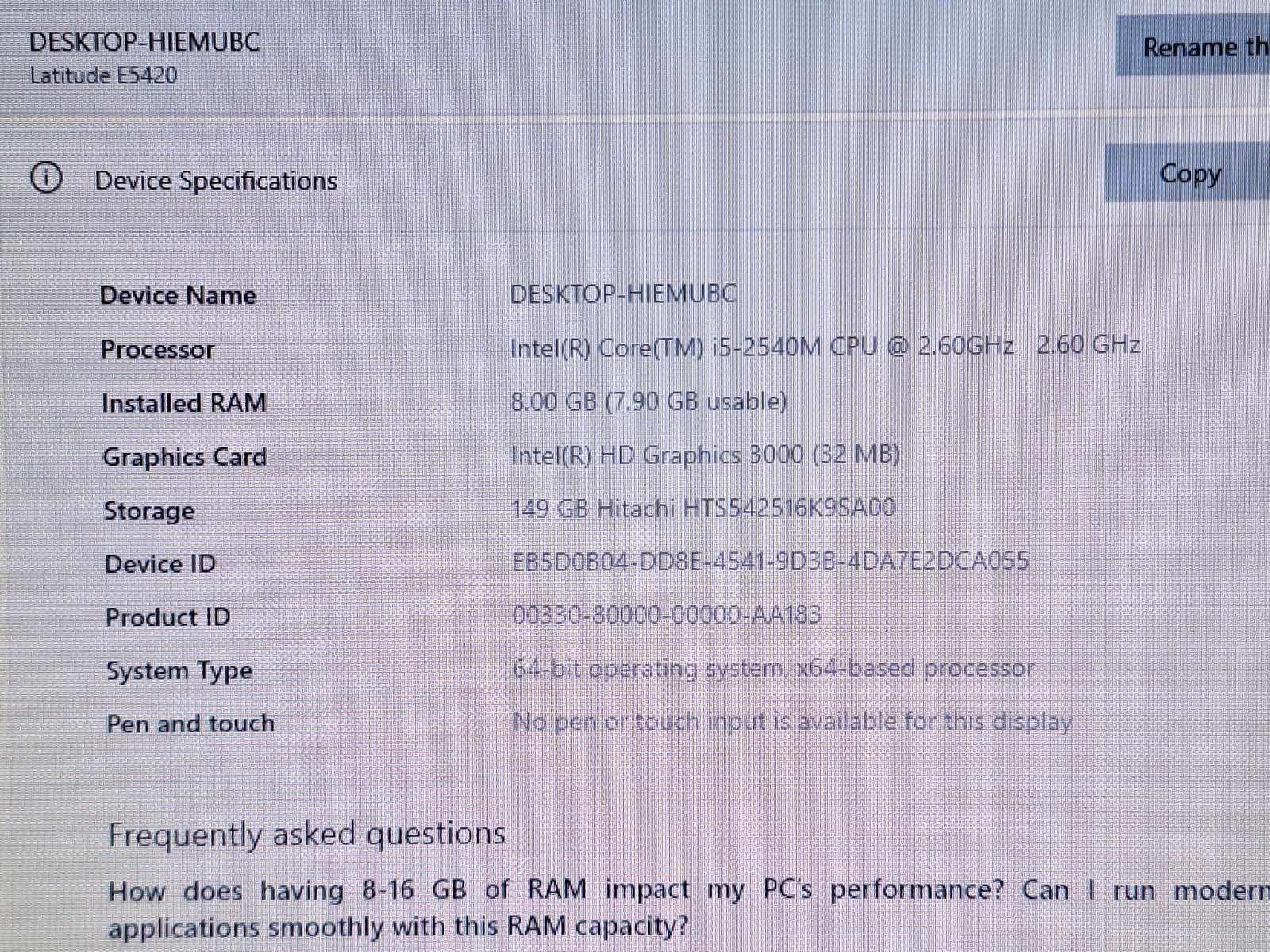Viewport: 1270px width, 952px height.
Task: Click the info icon beside Device Specifications
Action: pyautogui.click(x=46, y=178)
